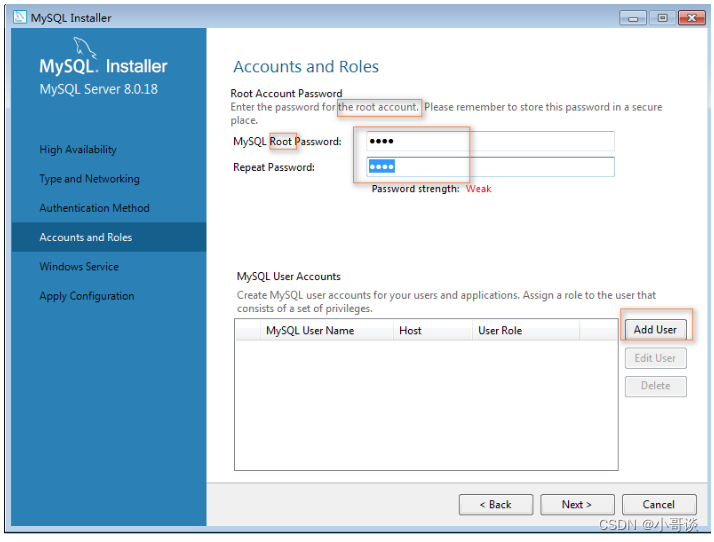Minimize the MySQL Installer window
Viewport: 714px width, 542px height.
pyautogui.click(x=632, y=18)
